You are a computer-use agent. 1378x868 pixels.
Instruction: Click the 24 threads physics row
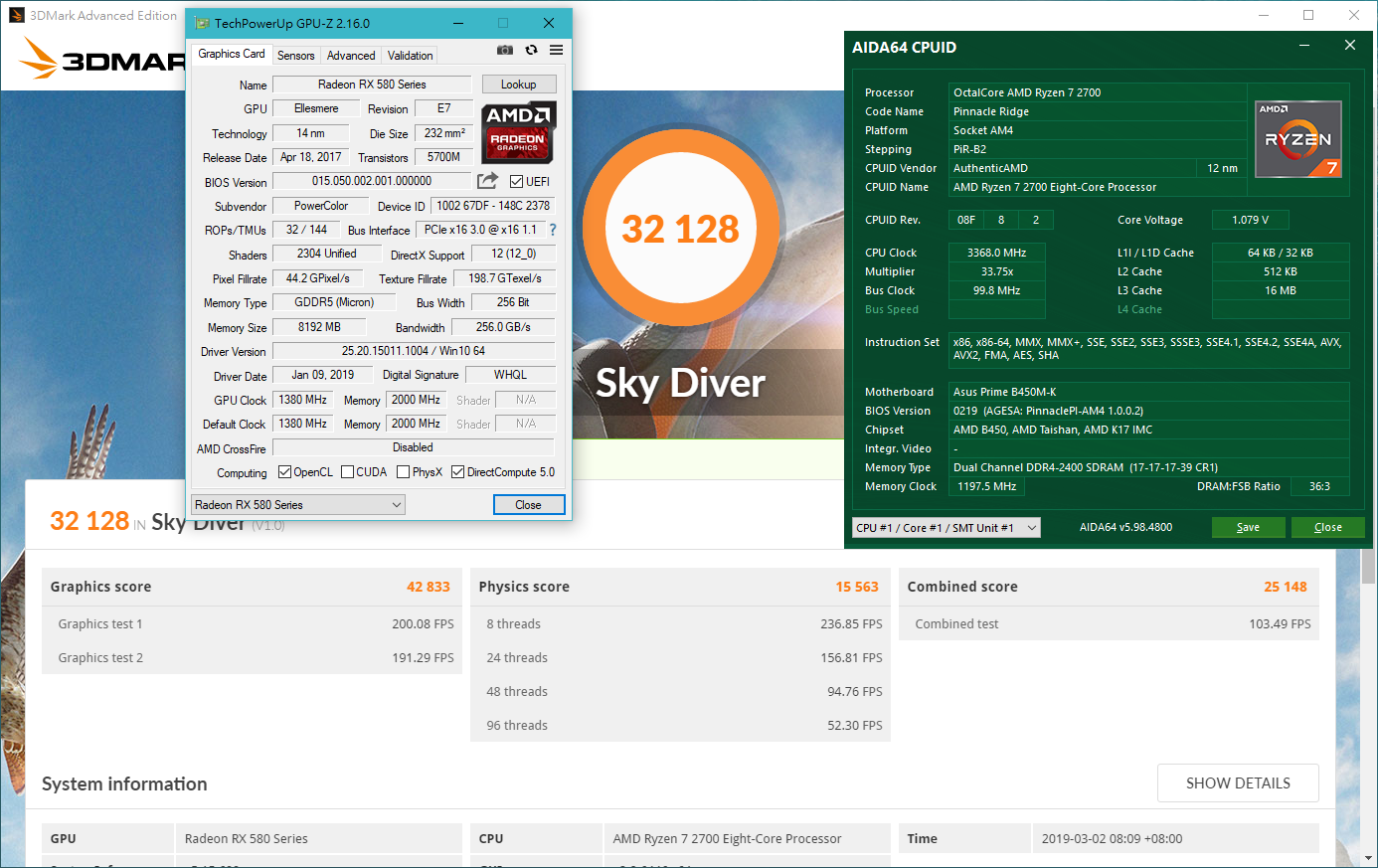(x=680, y=658)
